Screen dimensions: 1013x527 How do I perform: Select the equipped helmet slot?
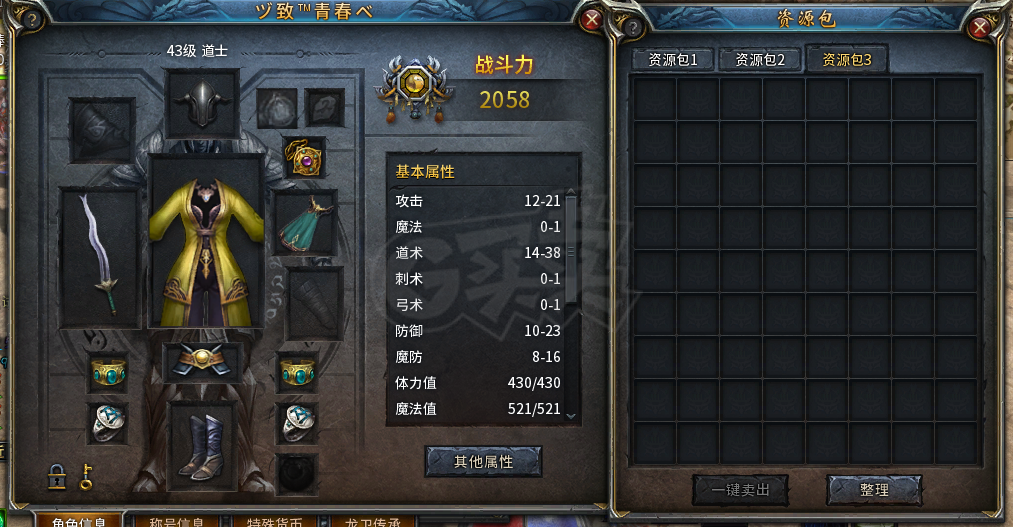[202, 104]
